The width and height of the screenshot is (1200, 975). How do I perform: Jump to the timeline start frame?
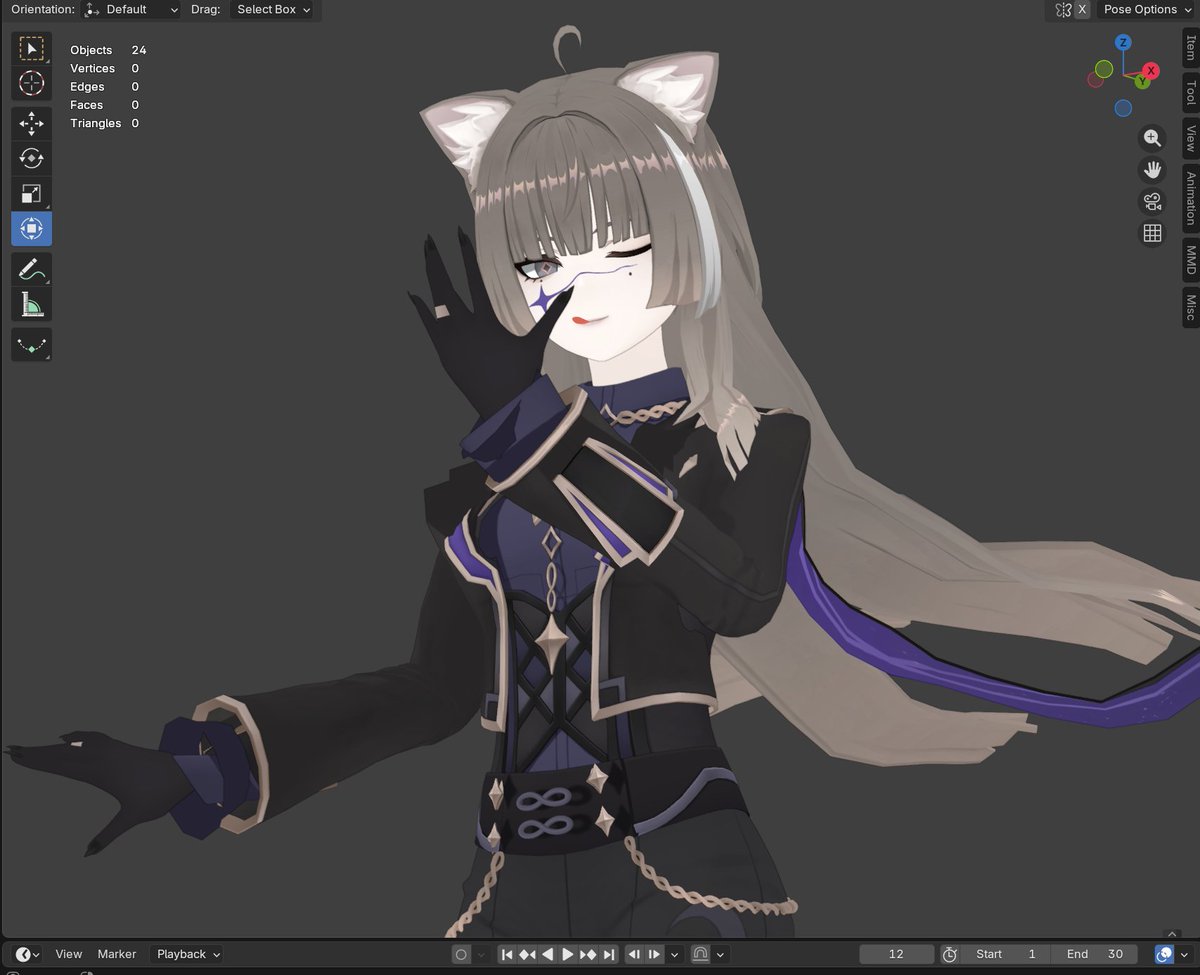click(507, 954)
